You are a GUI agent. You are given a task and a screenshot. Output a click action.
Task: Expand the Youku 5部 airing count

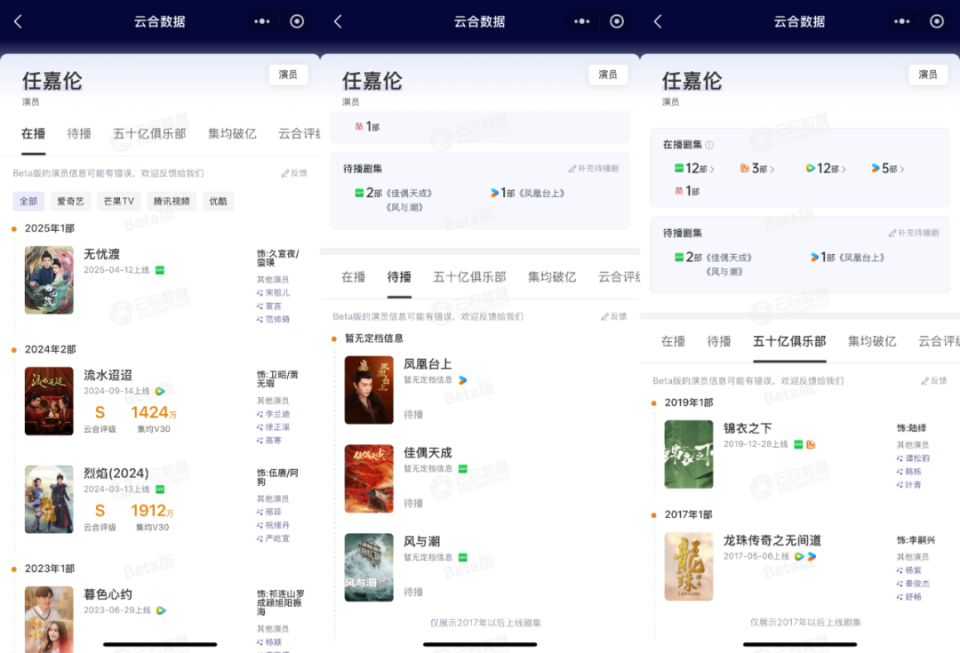888,168
